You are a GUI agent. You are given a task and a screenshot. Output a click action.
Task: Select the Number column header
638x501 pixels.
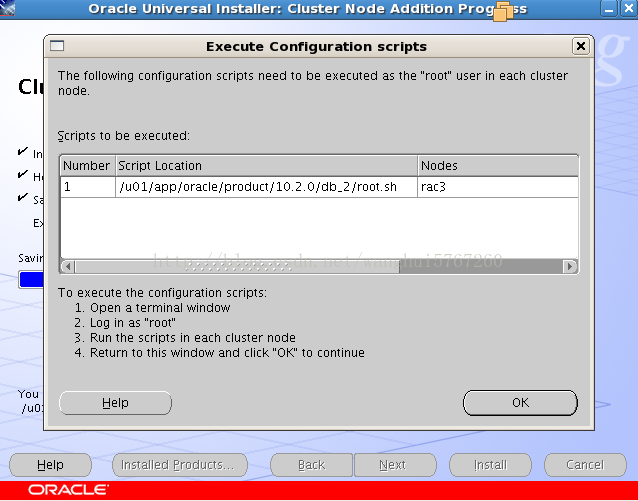tap(87, 166)
